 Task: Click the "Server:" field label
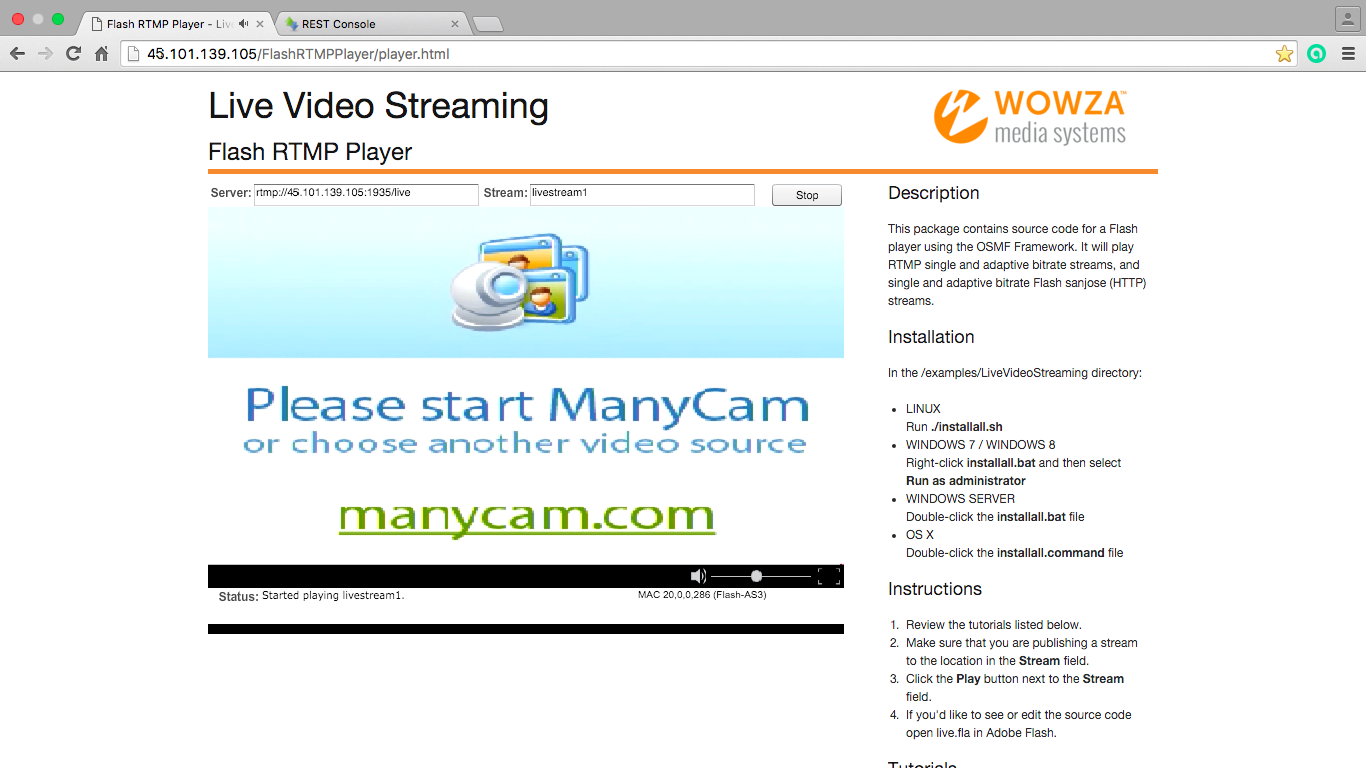(x=231, y=193)
